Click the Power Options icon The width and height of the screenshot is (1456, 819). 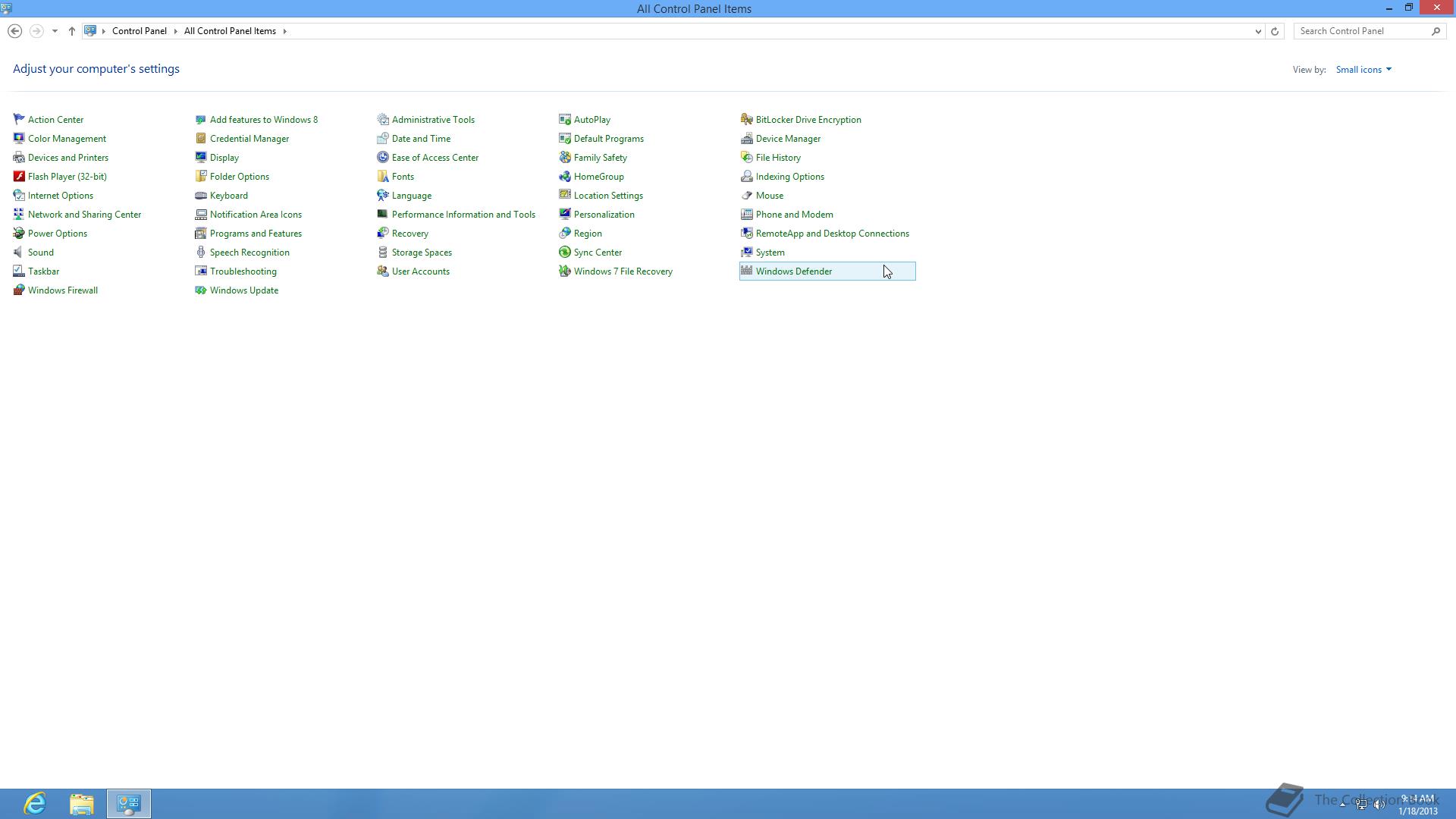(19, 233)
